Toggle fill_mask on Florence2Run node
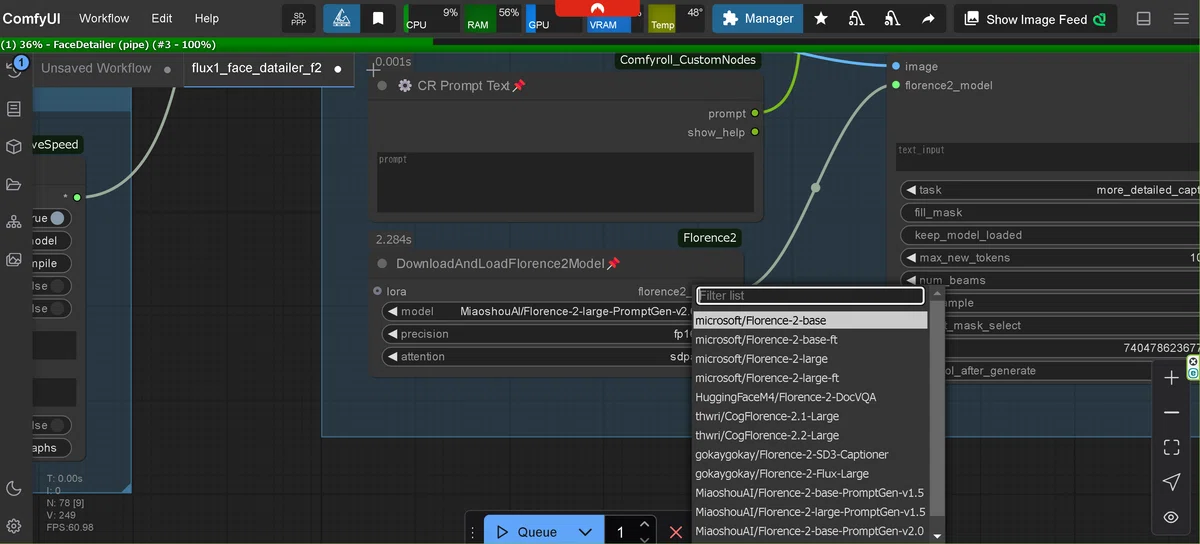Image resolution: width=1200 pixels, height=544 pixels. pyautogui.click(x=1050, y=212)
